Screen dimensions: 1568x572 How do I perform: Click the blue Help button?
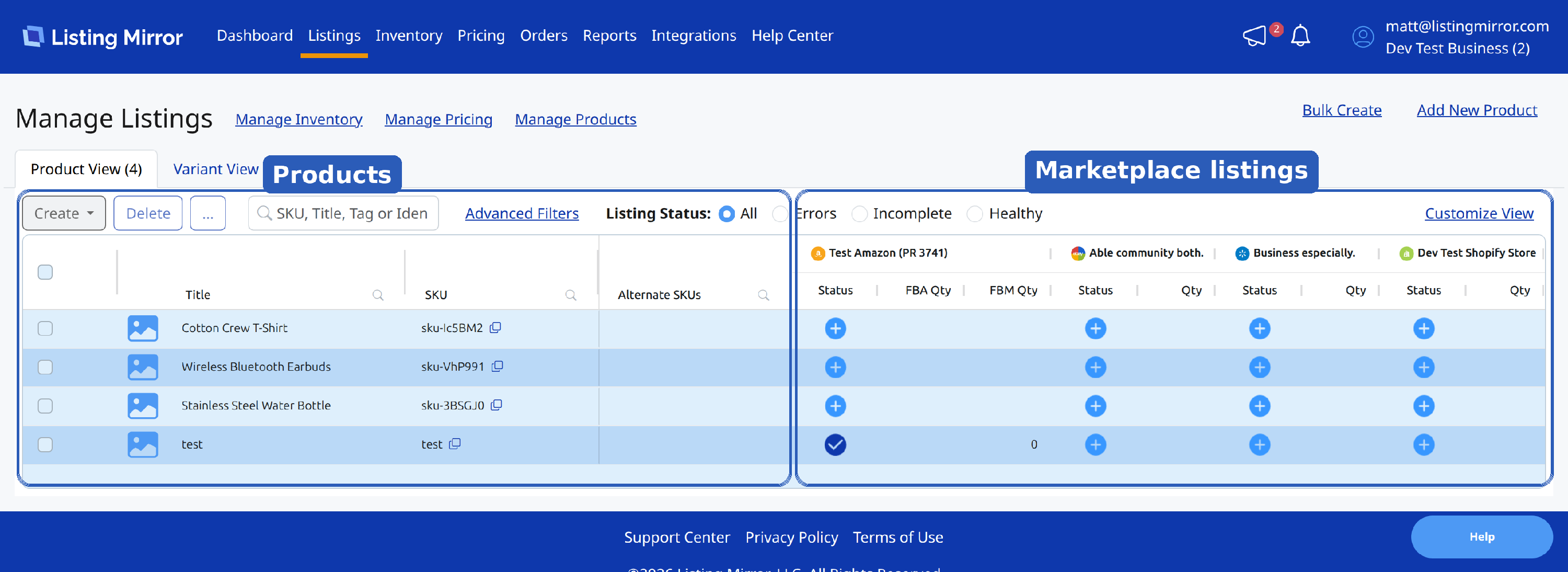(x=1482, y=536)
